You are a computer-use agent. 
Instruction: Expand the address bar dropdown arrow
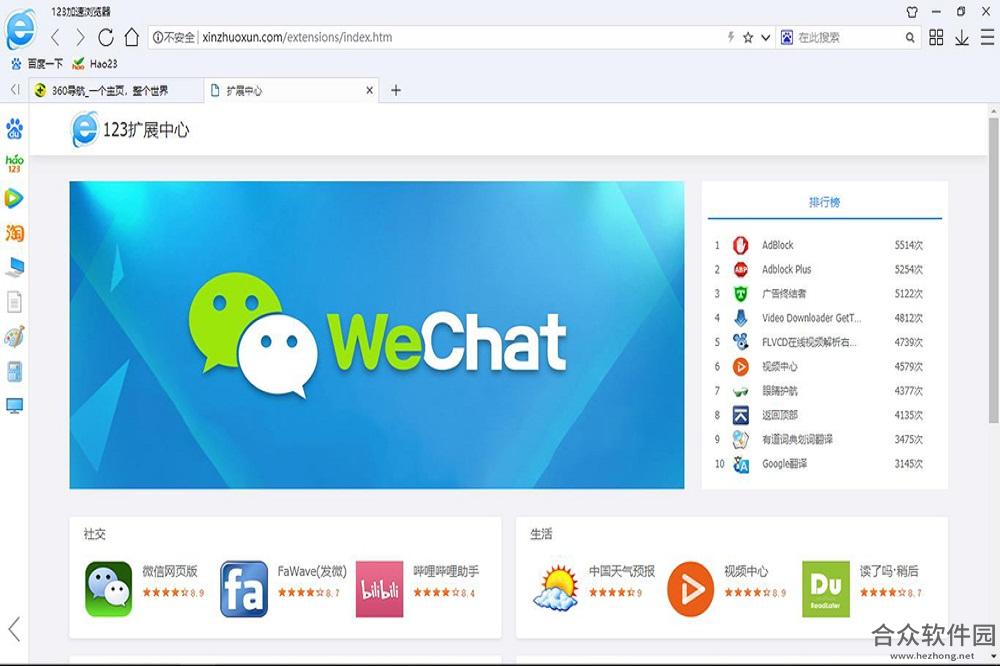point(766,38)
